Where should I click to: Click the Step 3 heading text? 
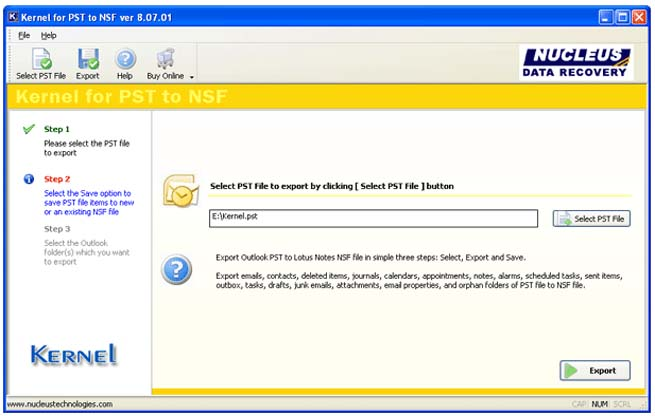click(57, 229)
